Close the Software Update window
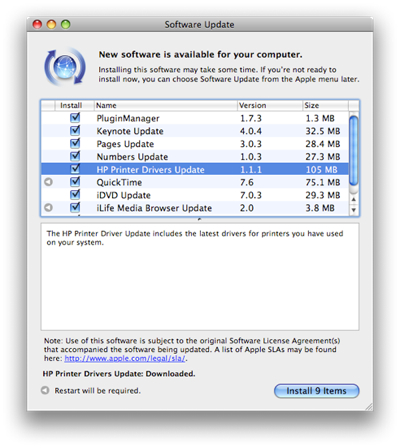The width and height of the screenshot is (400, 448). (x=37, y=24)
